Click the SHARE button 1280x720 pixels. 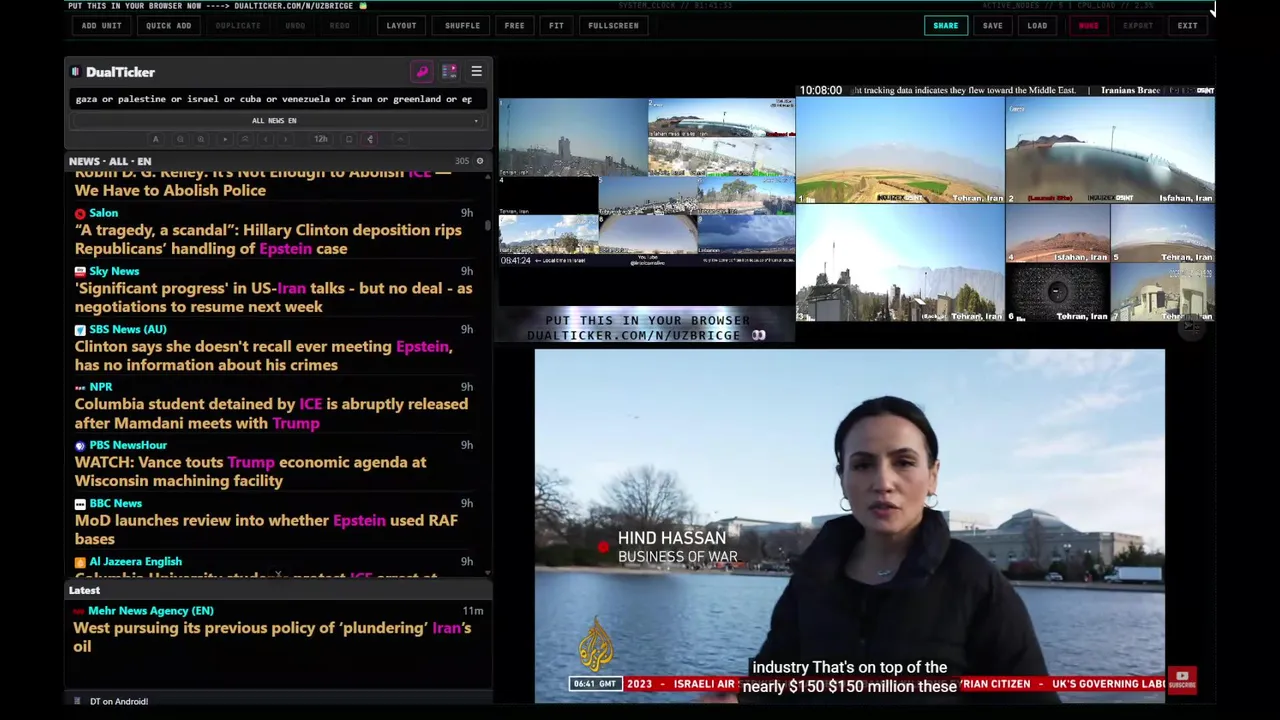(945, 25)
